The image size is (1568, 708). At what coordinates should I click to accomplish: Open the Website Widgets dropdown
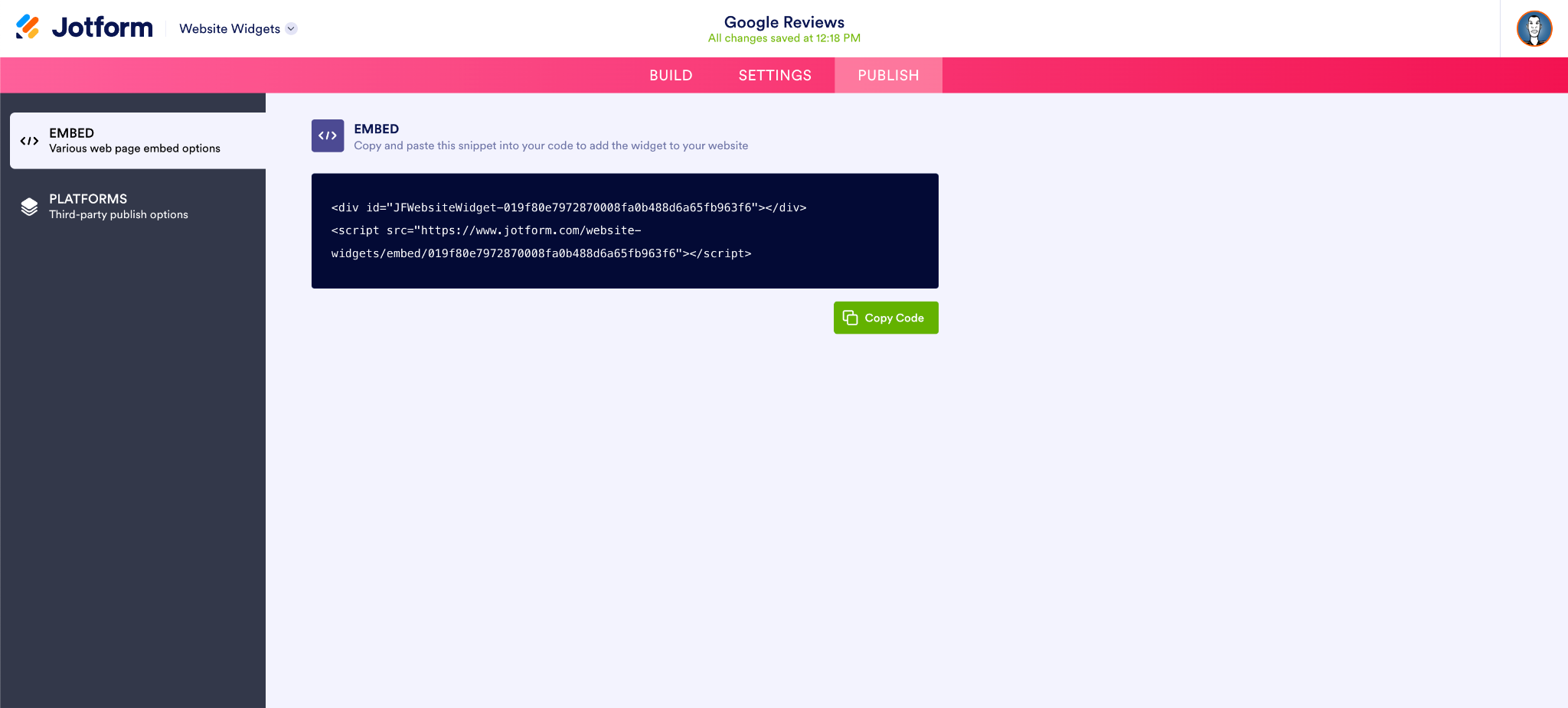click(x=237, y=28)
